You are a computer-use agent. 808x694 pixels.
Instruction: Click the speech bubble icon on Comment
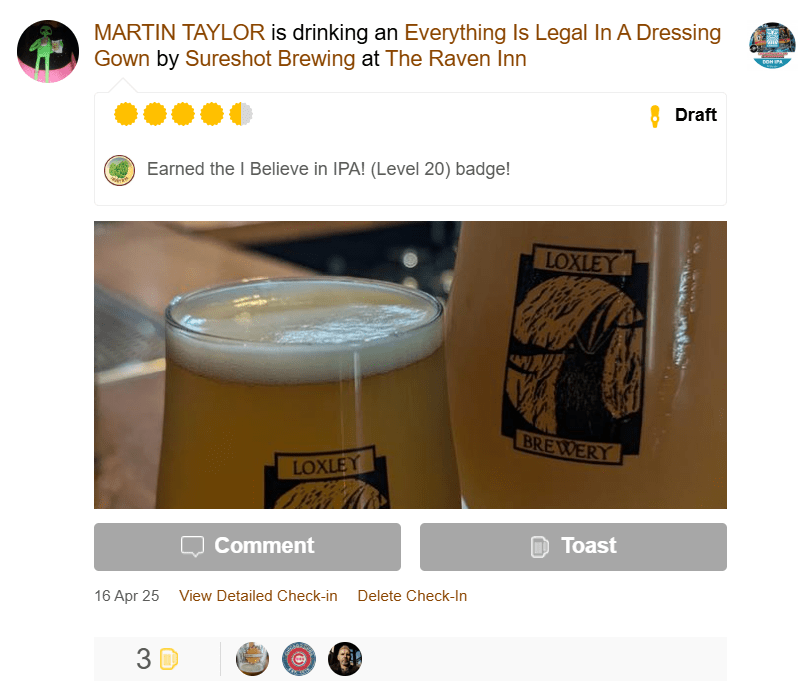(192, 546)
